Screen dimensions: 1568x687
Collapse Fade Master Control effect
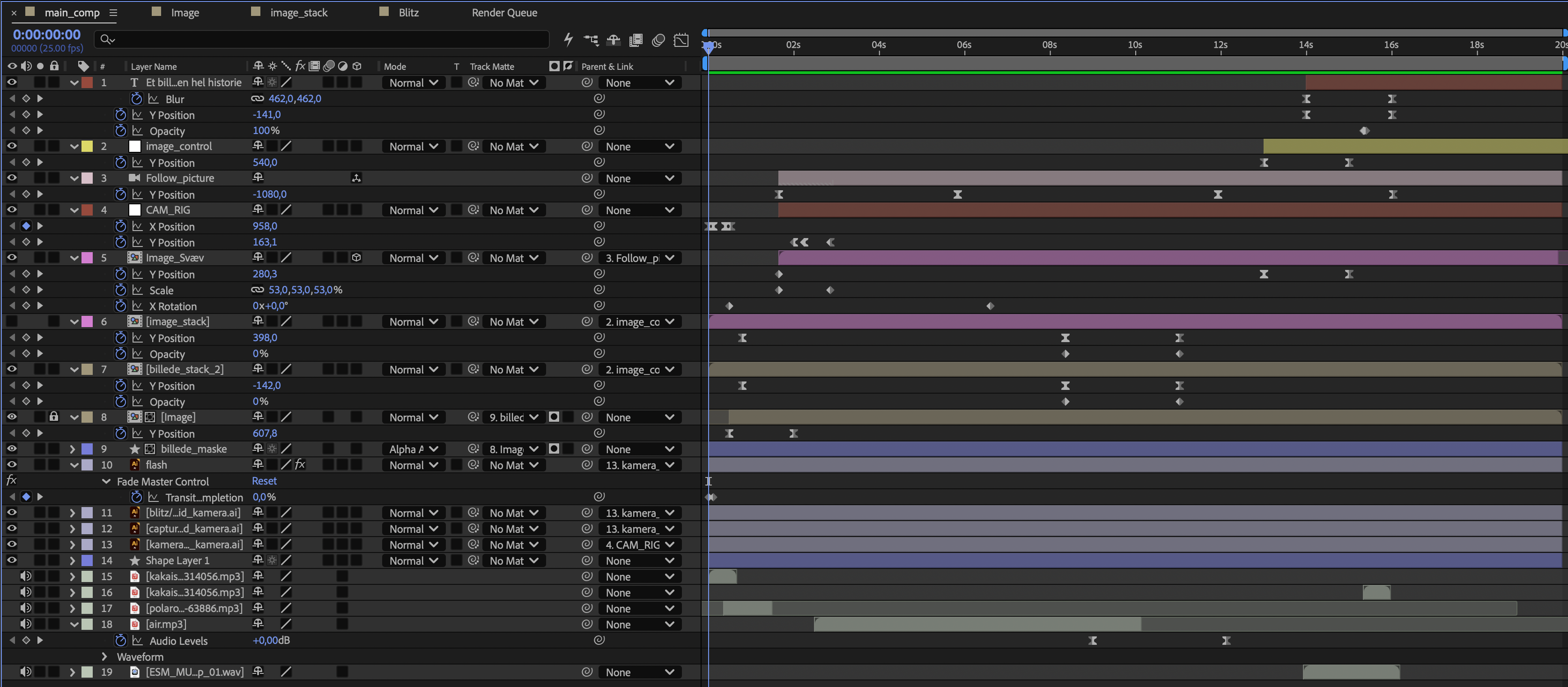pos(106,481)
